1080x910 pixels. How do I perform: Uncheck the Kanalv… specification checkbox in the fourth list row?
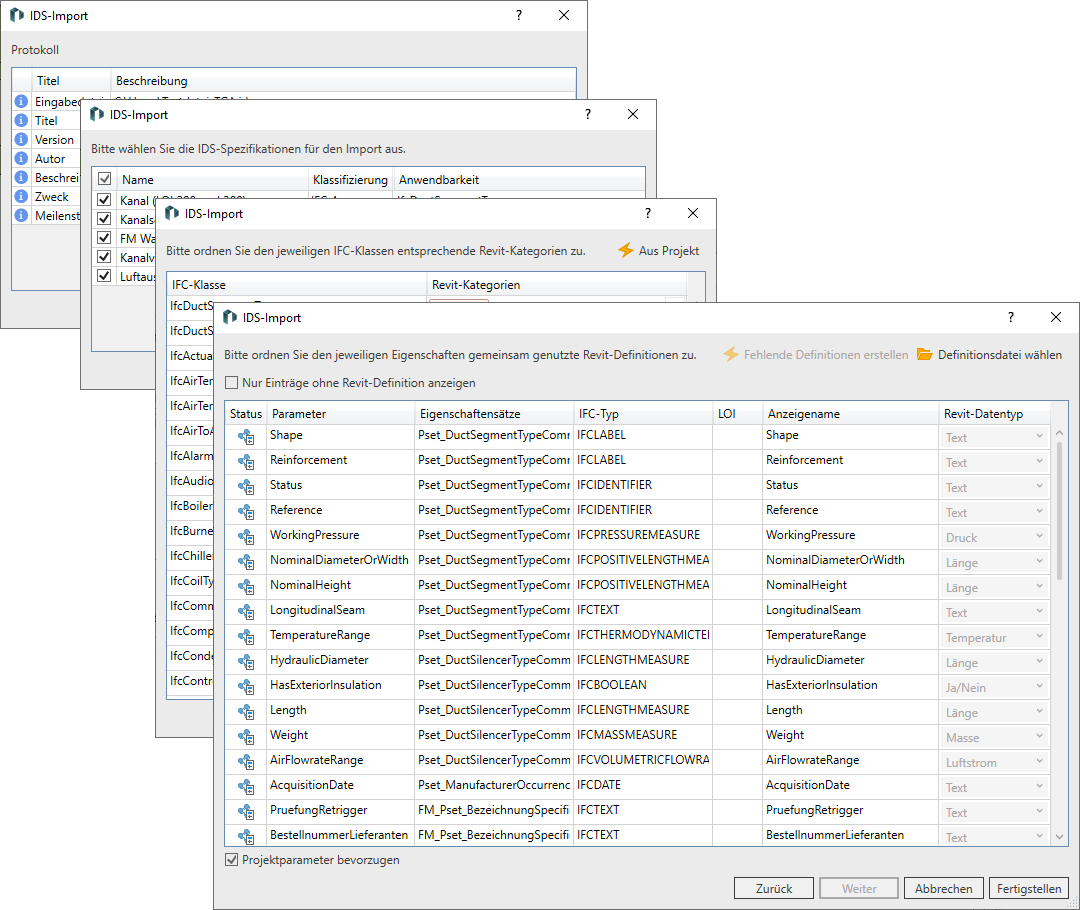105,257
